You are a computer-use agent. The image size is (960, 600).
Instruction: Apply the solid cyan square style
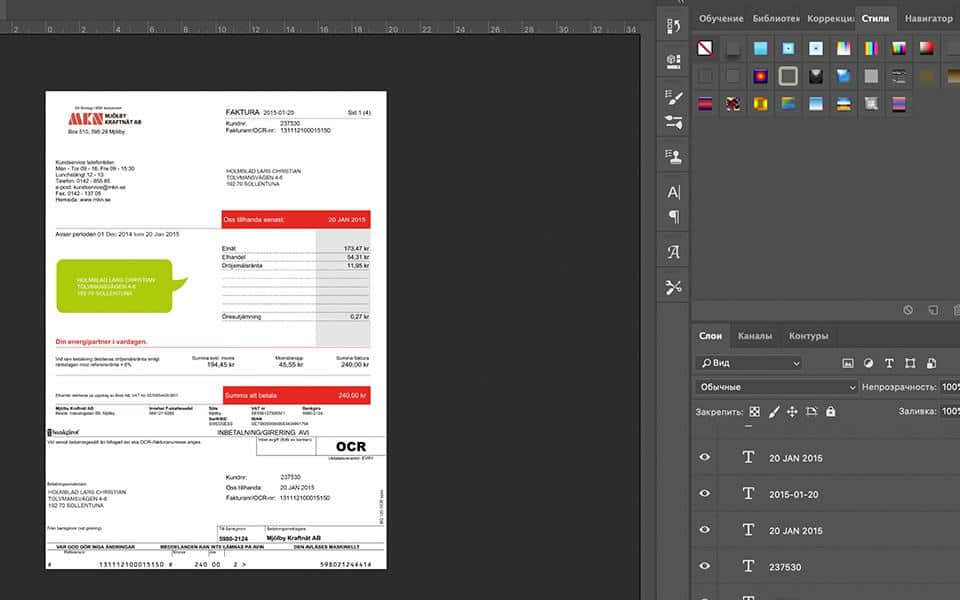coord(760,48)
